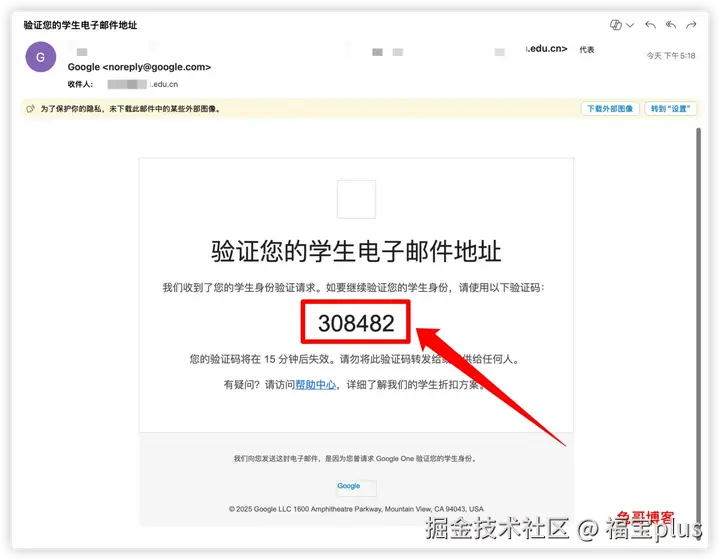Click the 代表 label in header

click(x=587, y=50)
